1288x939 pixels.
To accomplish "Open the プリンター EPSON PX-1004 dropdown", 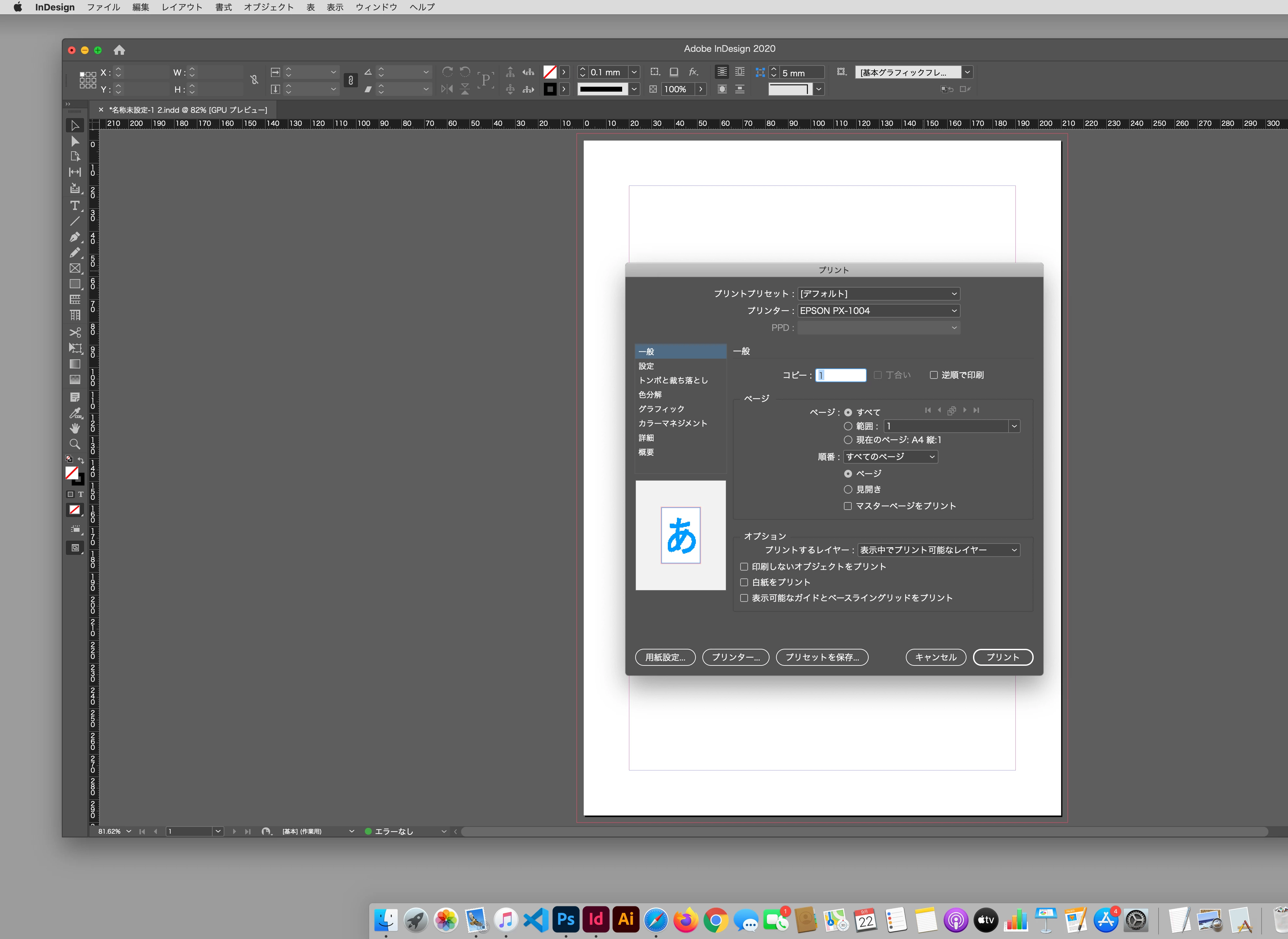I will point(878,311).
